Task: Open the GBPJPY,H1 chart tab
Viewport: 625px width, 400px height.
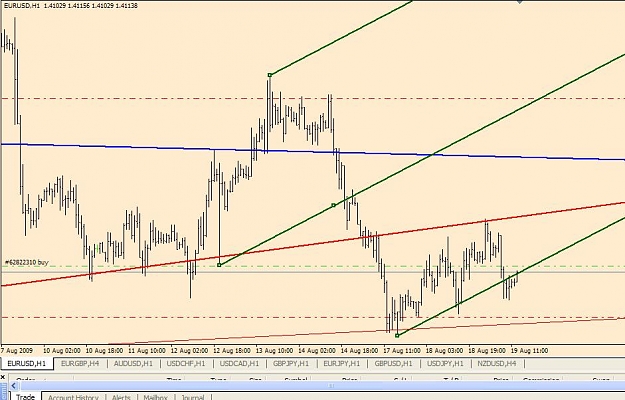Action: [291, 363]
